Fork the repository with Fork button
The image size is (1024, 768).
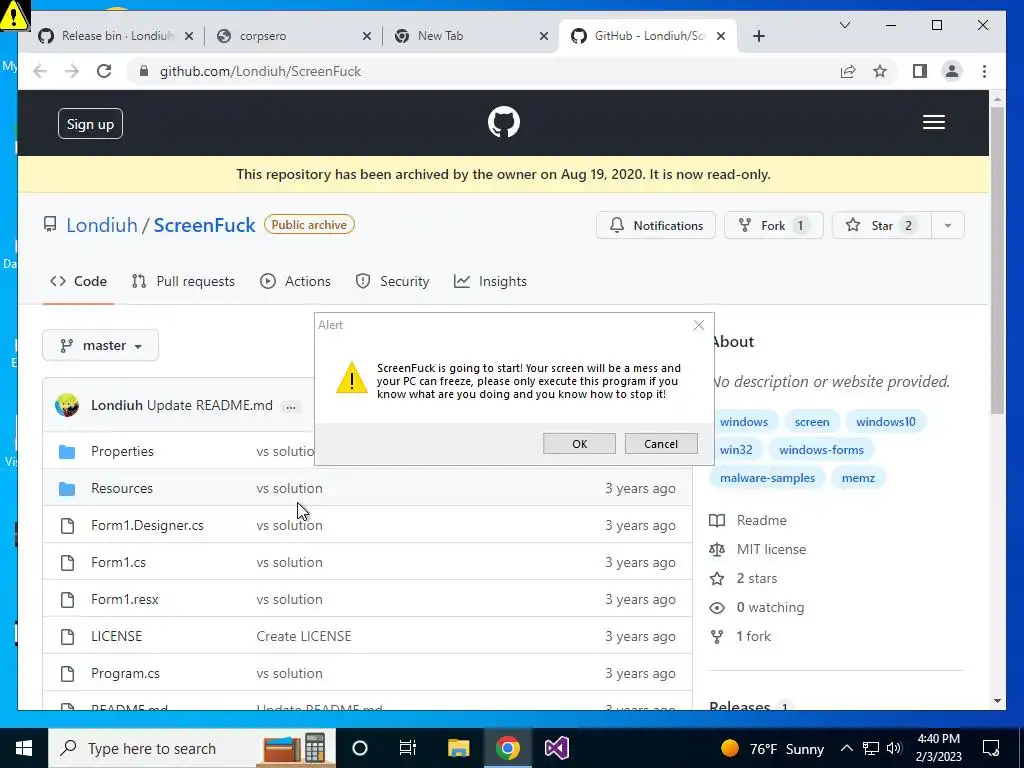coord(773,225)
